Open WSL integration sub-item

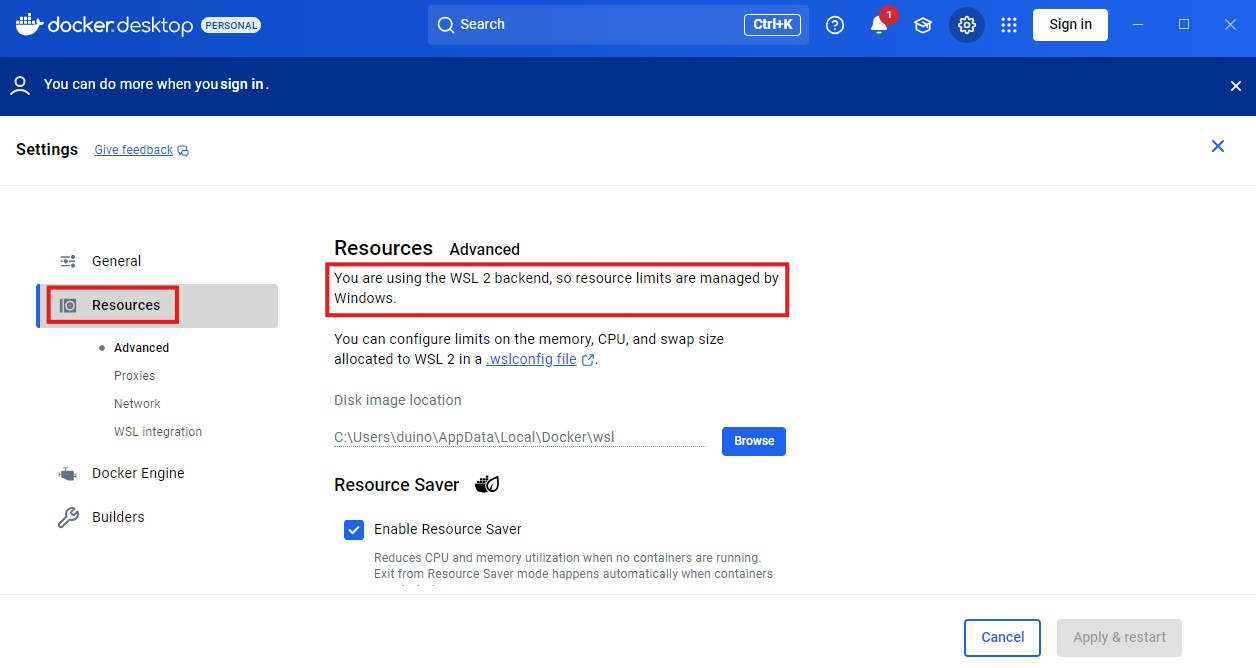158,432
